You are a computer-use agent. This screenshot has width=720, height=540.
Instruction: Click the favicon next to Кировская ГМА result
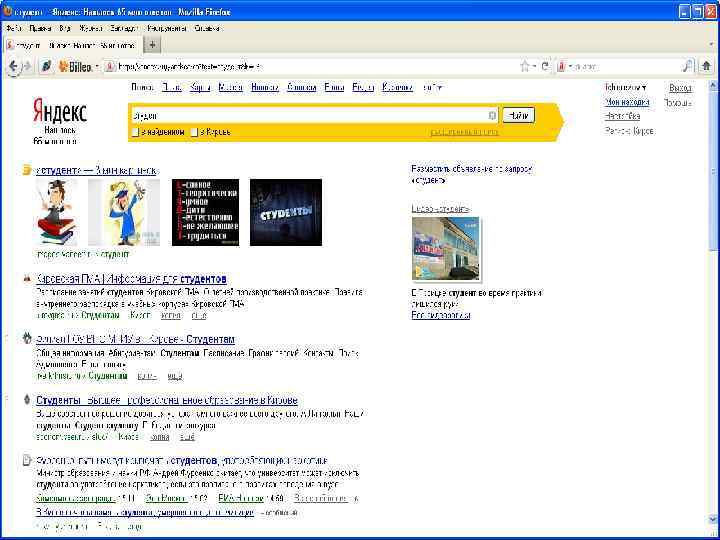[x=27, y=278]
